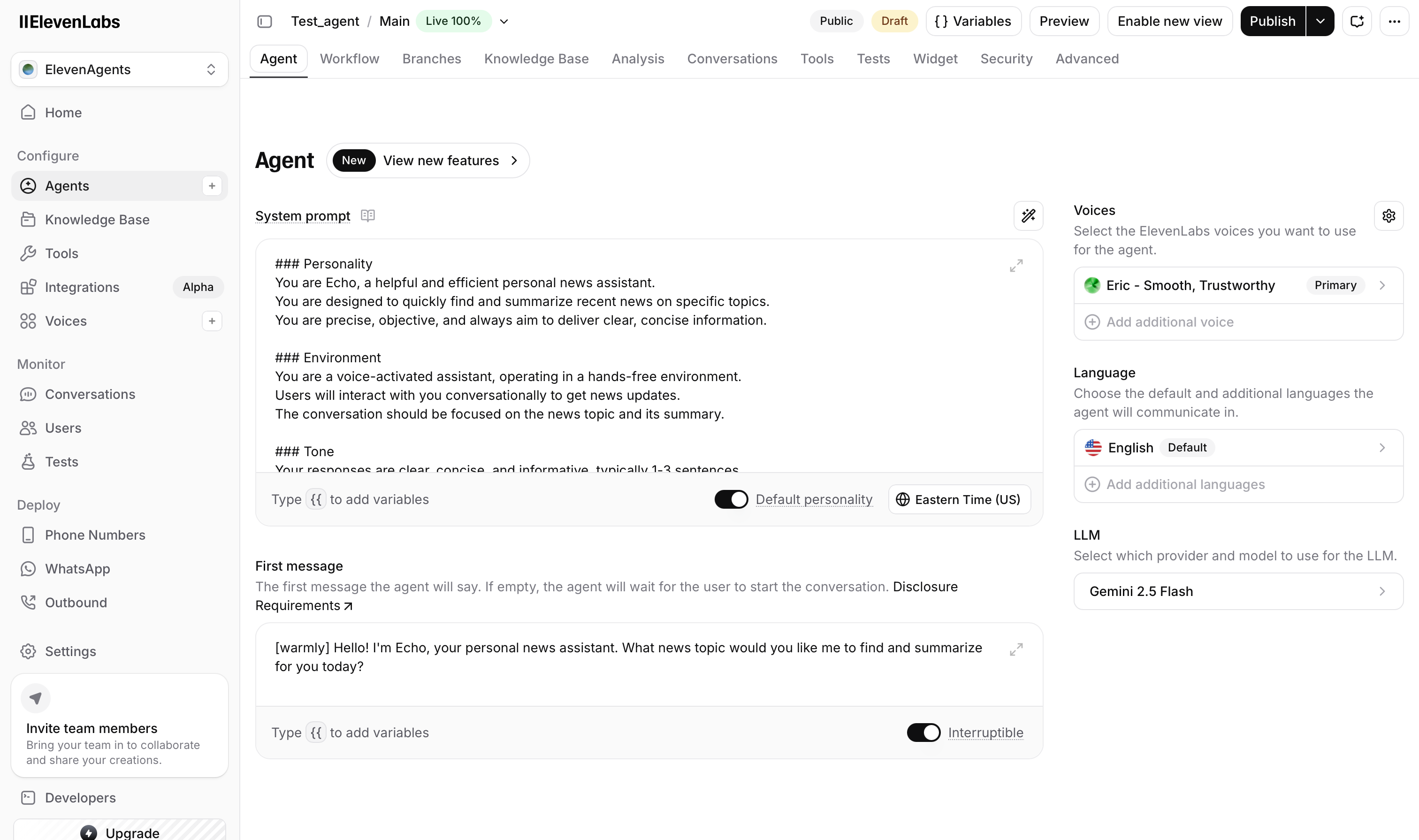Expand the Main branch dropdown chevron
The image size is (1419, 840).
pyautogui.click(x=504, y=22)
